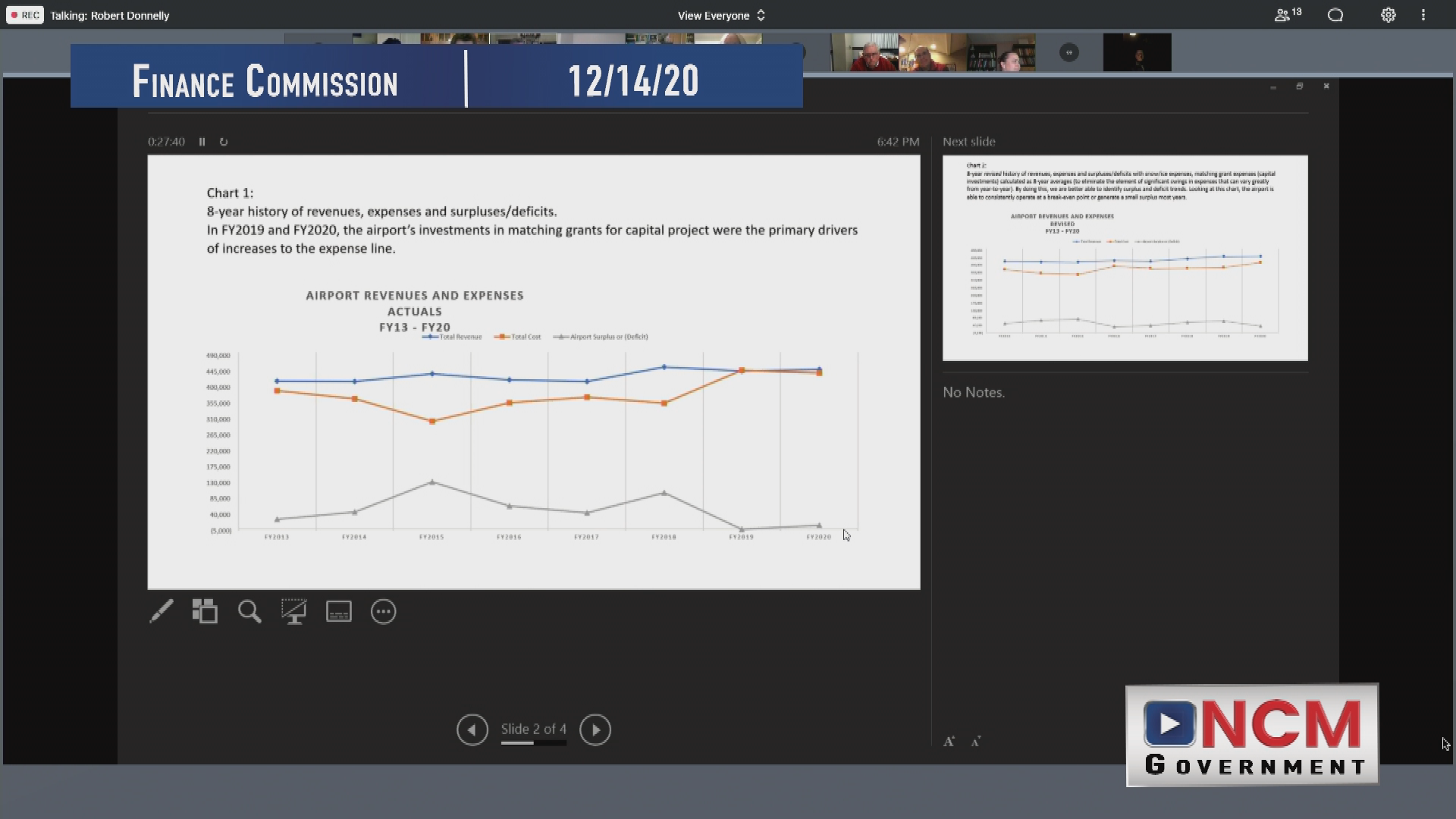The height and width of the screenshot is (819, 1456).
Task: Click the next slide preview thumbnail
Action: [x=1125, y=258]
